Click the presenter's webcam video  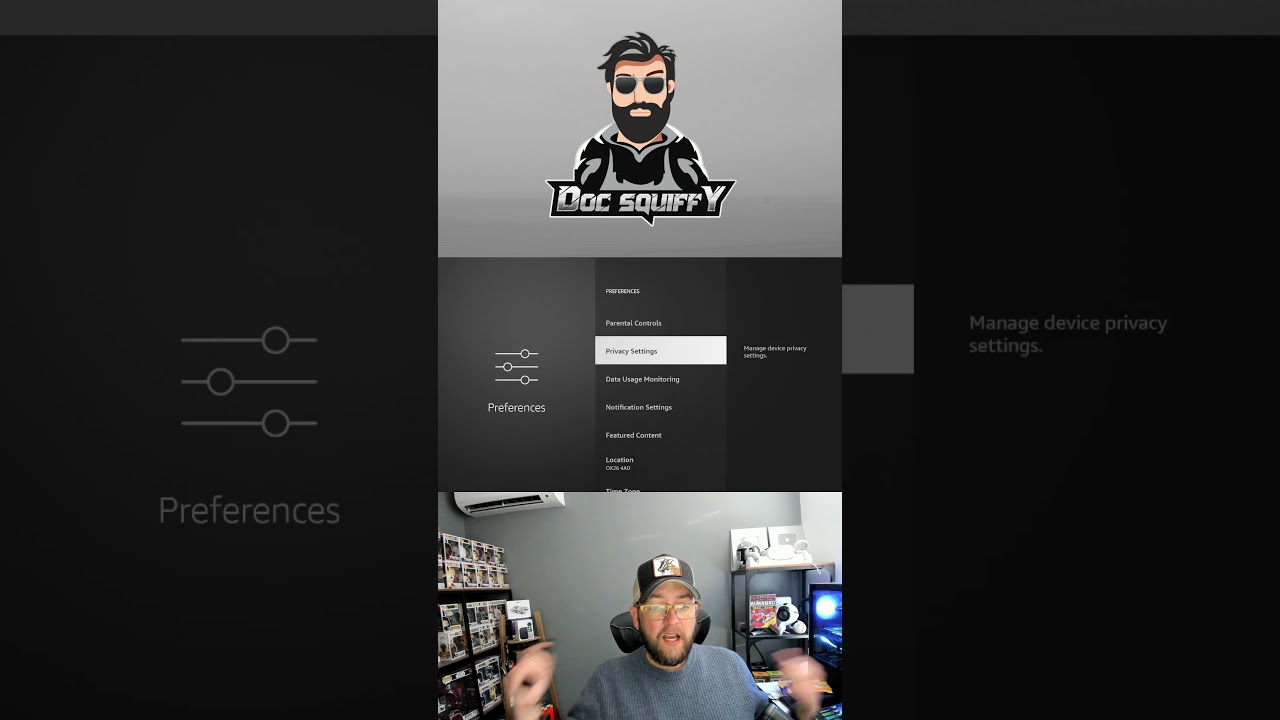tap(640, 606)
